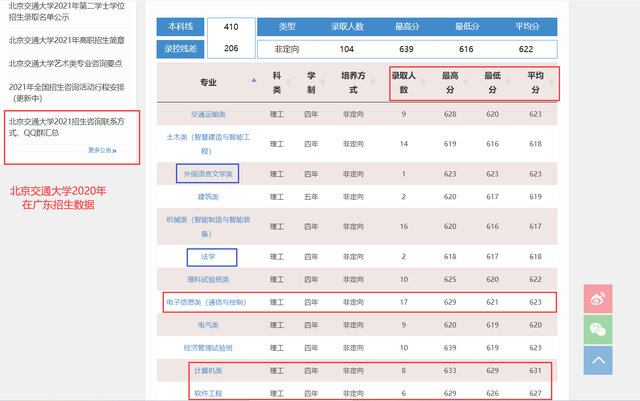
Task: Open 2021年第二学士学位招生录取名单公示 notice
Action: coord(67,11)
